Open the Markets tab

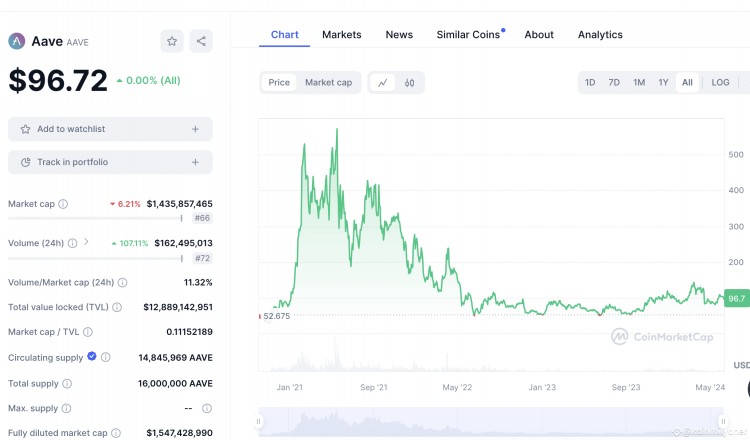coord(341,34)
